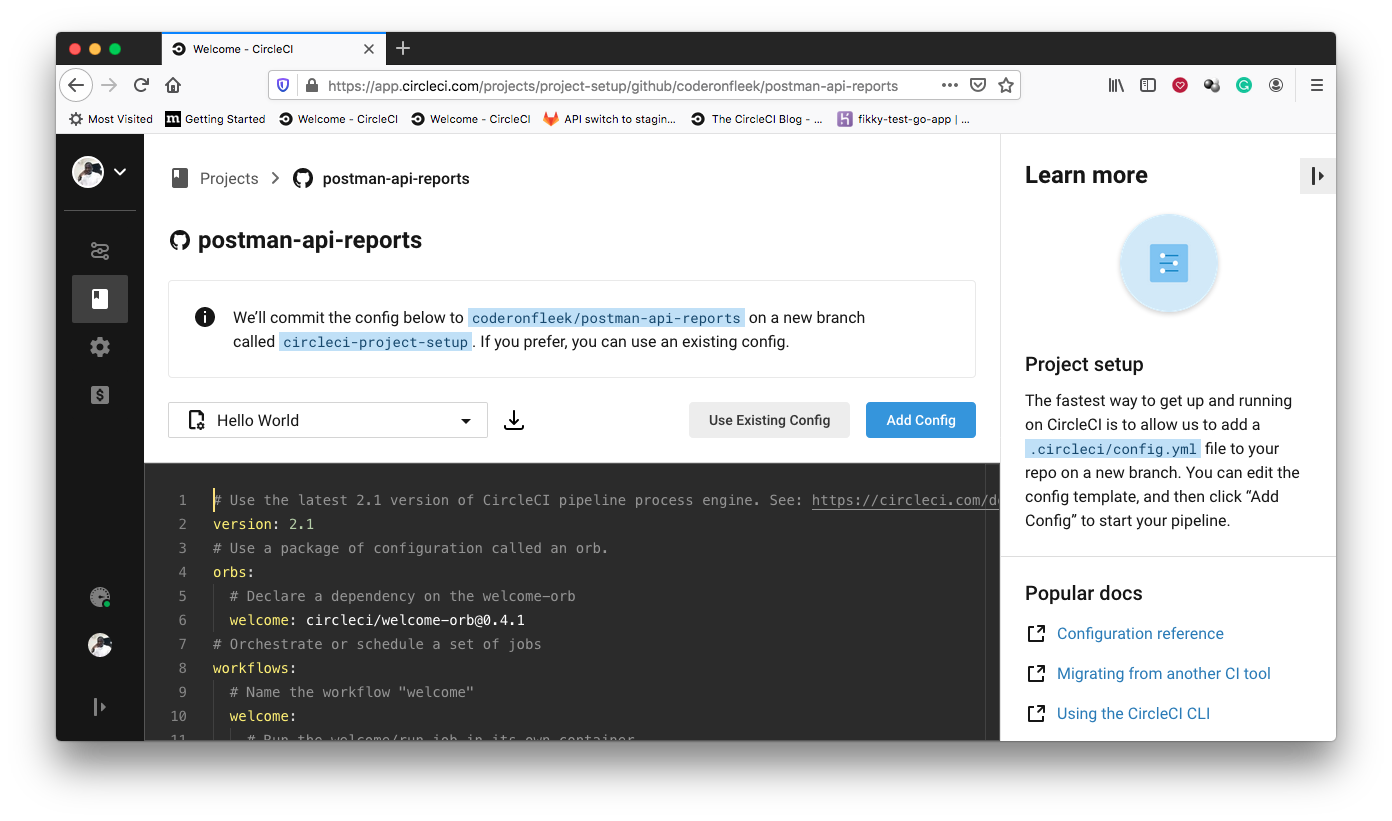Toggle the Firefox tracking protection shield
Image resolution: width=1392 pixels, height=821 pixels.
tap(283, 85)
